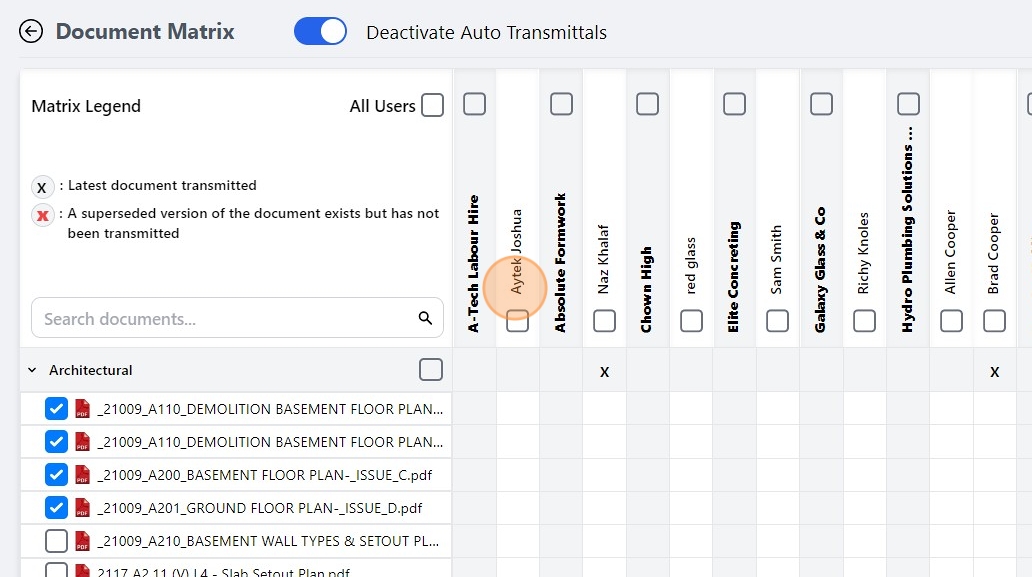Click the X under Brad Cooper column
1032x577 pixels.
click(x=994, y=372)
